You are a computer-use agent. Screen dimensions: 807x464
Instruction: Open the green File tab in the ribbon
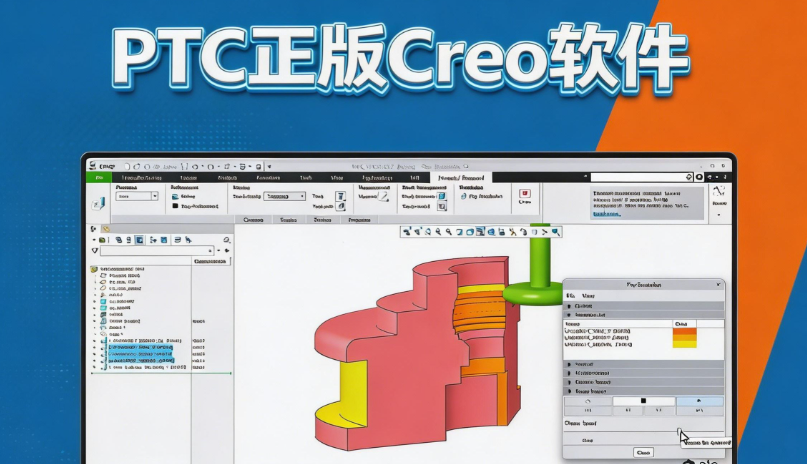pyautogui.click(x=98, y=177)
